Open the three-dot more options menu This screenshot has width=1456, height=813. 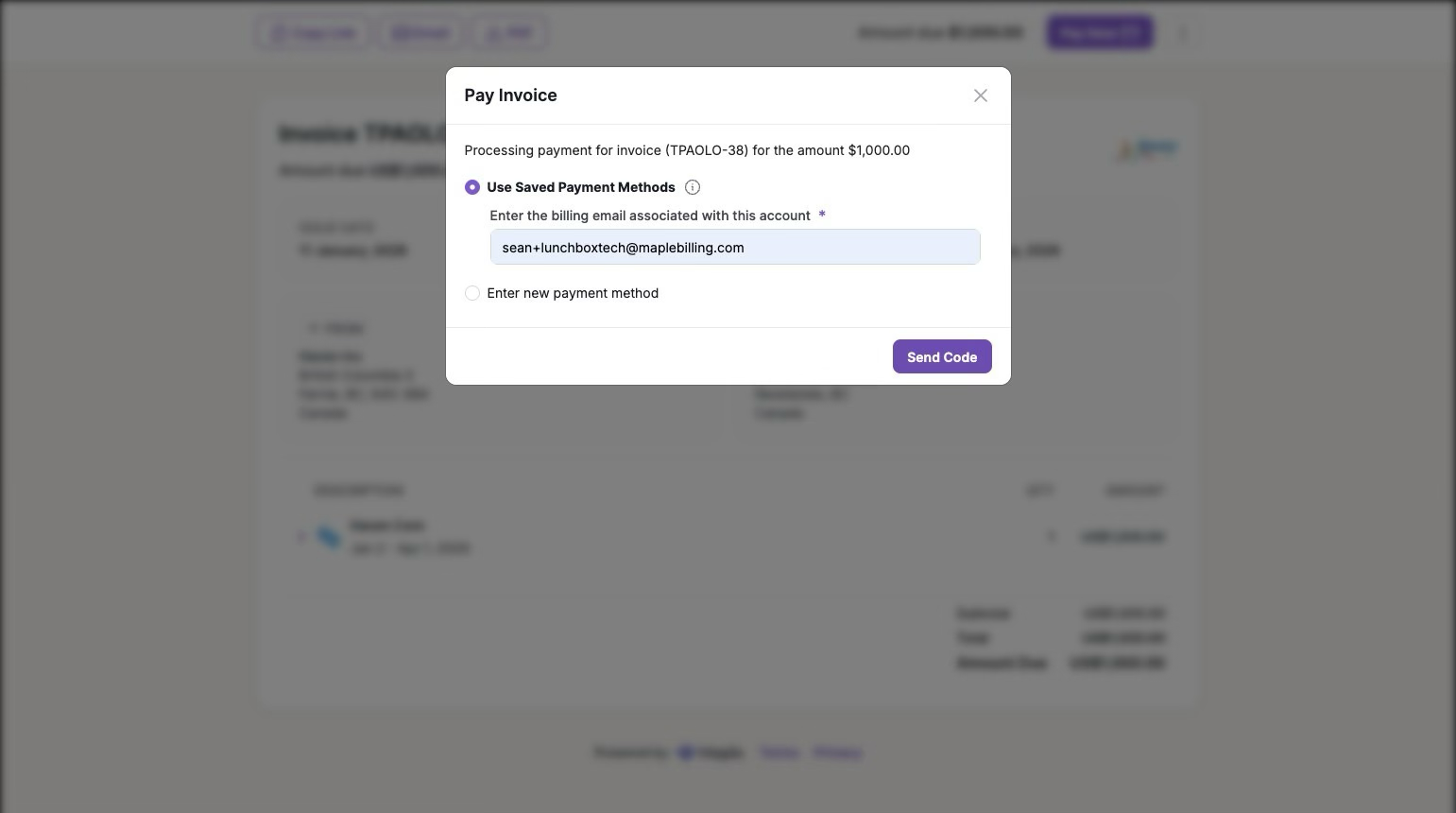[x=1182, y=33]
